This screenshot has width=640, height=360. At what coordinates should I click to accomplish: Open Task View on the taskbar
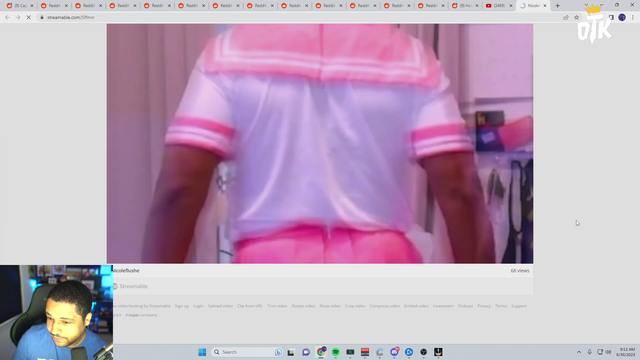(291, 352)
